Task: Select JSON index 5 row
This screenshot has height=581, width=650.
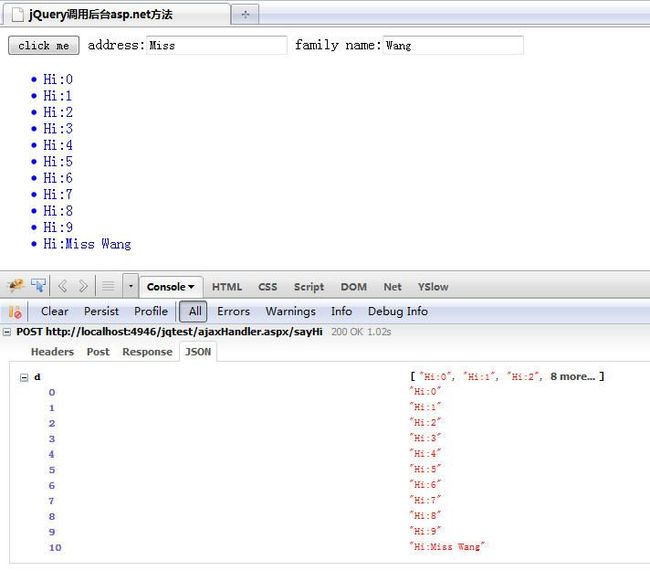Action: click(x=52, y=470)
